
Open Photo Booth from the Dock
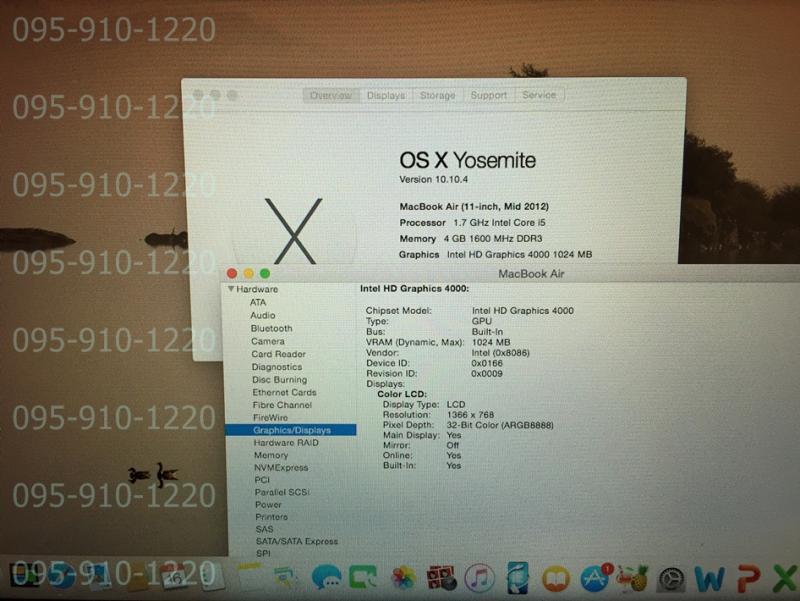point(441,578)
